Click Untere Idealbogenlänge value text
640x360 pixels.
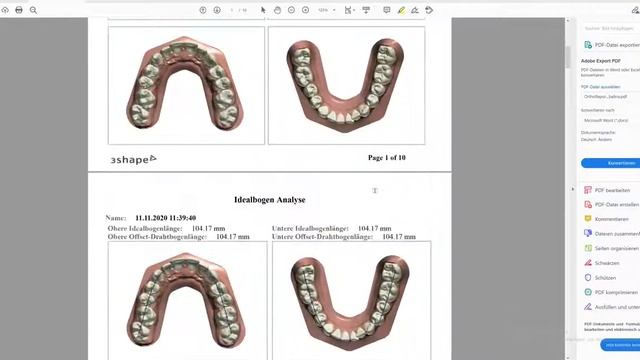click(374, 229)
